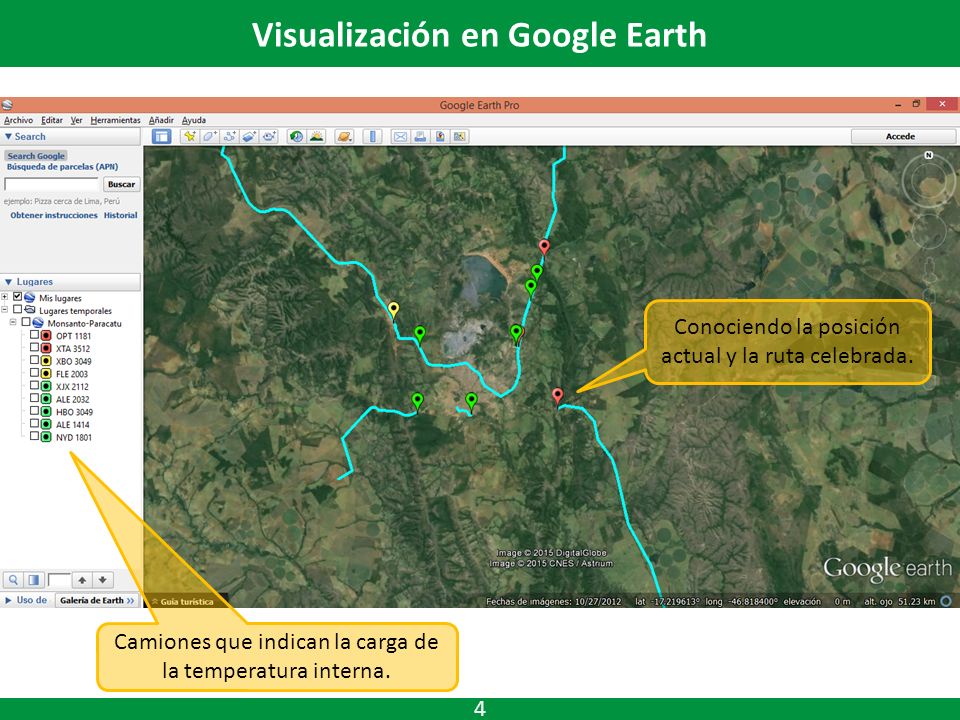
Task: Click the Fechas de imágenes date in status bar
Action: click(553, 602)
